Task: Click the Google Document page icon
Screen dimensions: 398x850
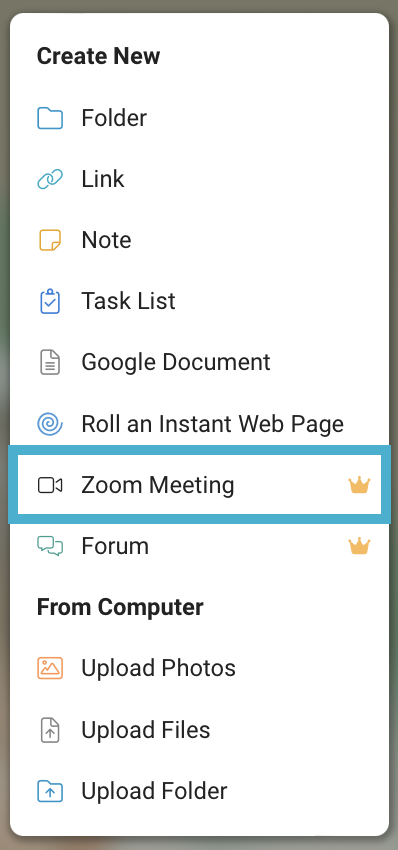Action: pyautogui.click(x=50, y=362)
